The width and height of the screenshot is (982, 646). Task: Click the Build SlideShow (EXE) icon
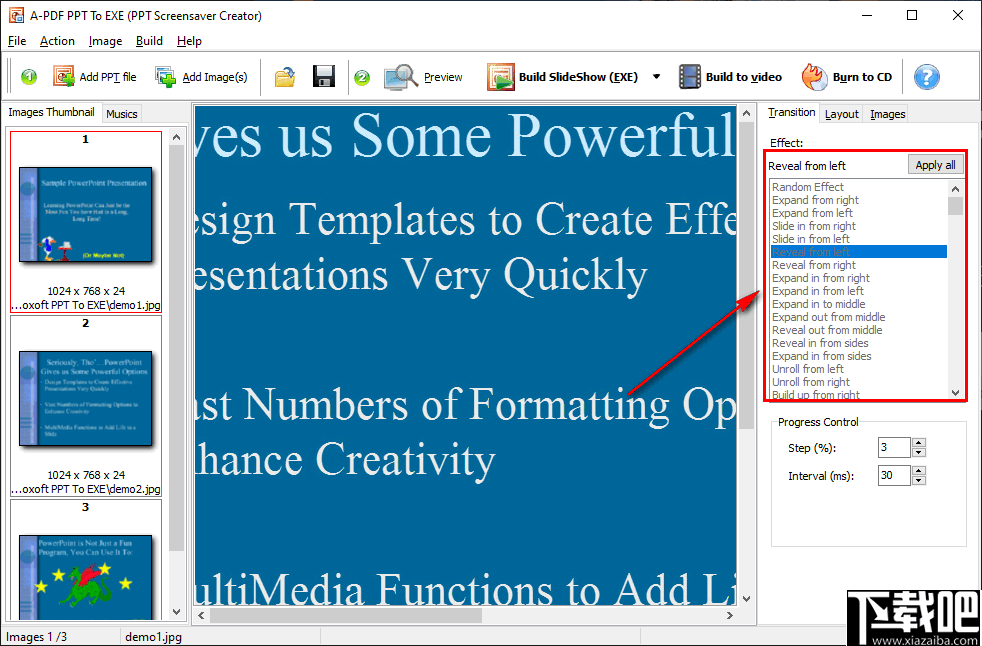(500, 76)
